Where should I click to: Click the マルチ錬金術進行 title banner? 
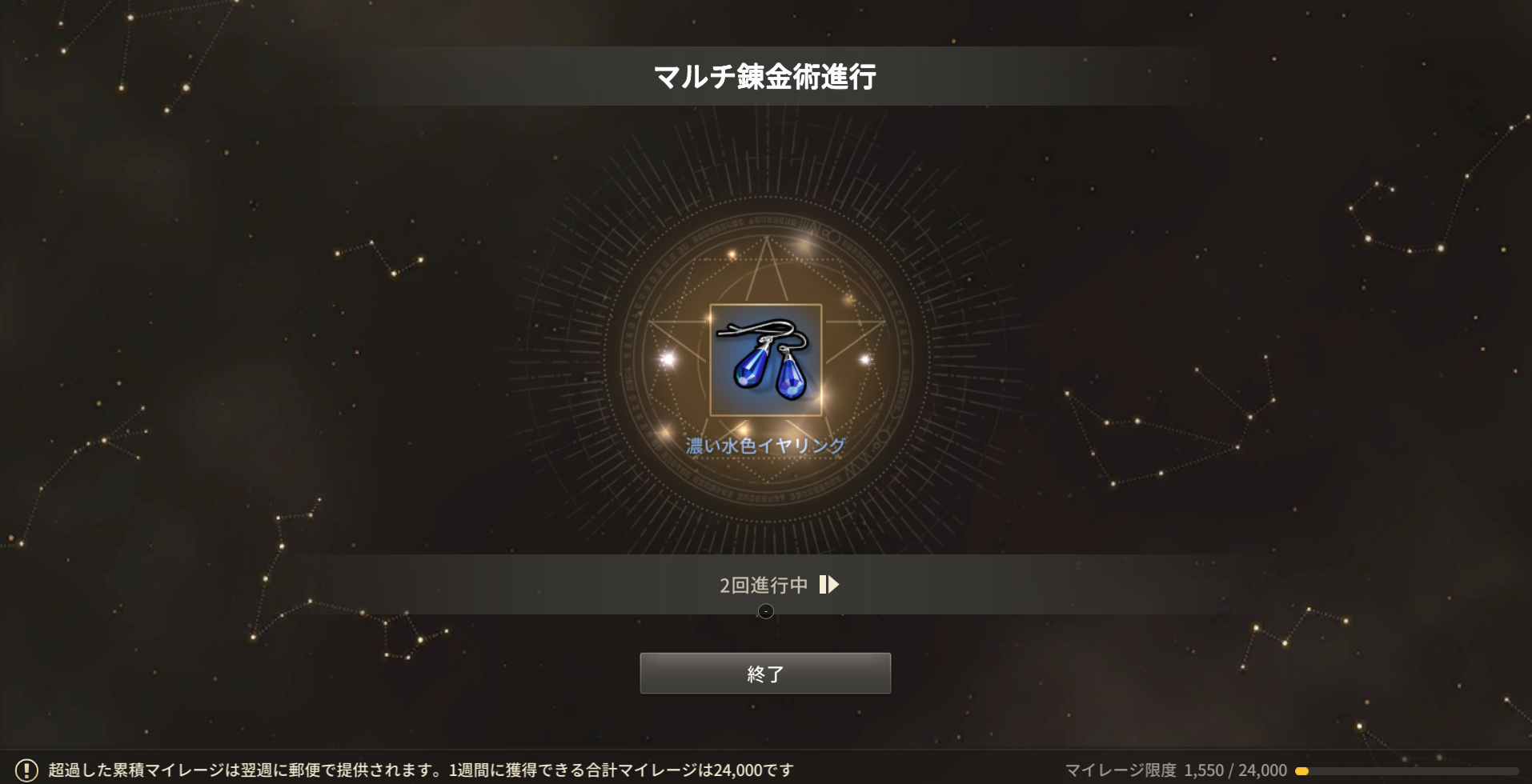tap(765, 76)
